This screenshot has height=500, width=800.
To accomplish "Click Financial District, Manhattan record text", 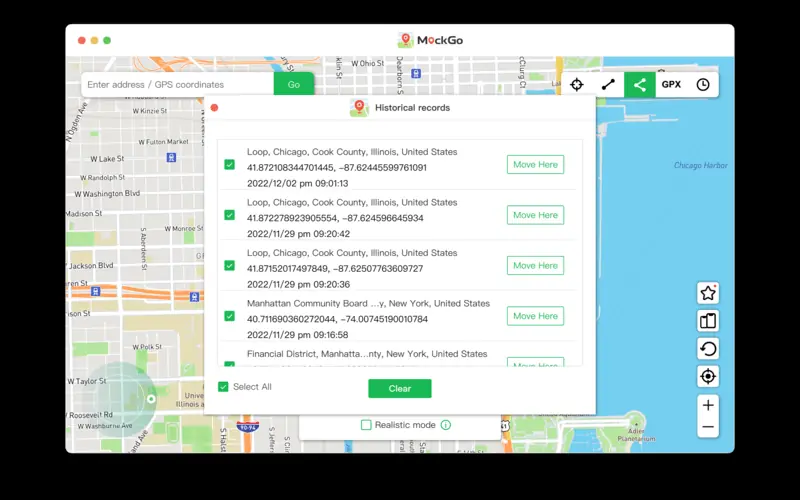I will (x=367, y=354).
